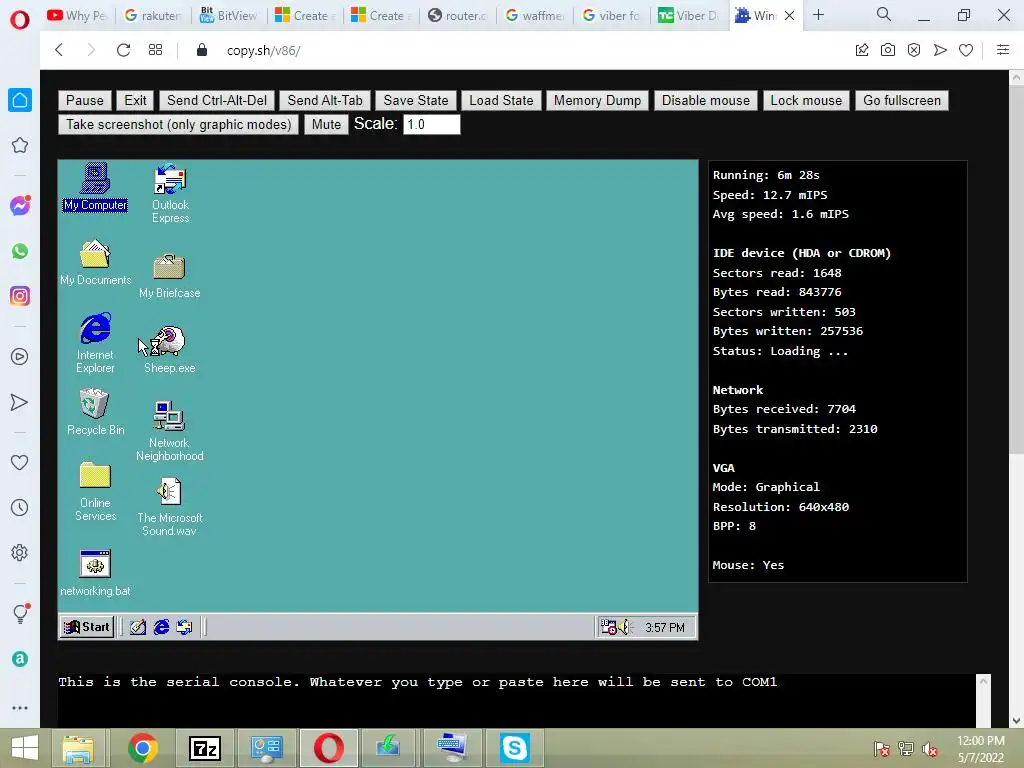Click the Lock mouse button
Image resolution: width=1024 pixels, height=768 pixels.
[x=806, y=101]
